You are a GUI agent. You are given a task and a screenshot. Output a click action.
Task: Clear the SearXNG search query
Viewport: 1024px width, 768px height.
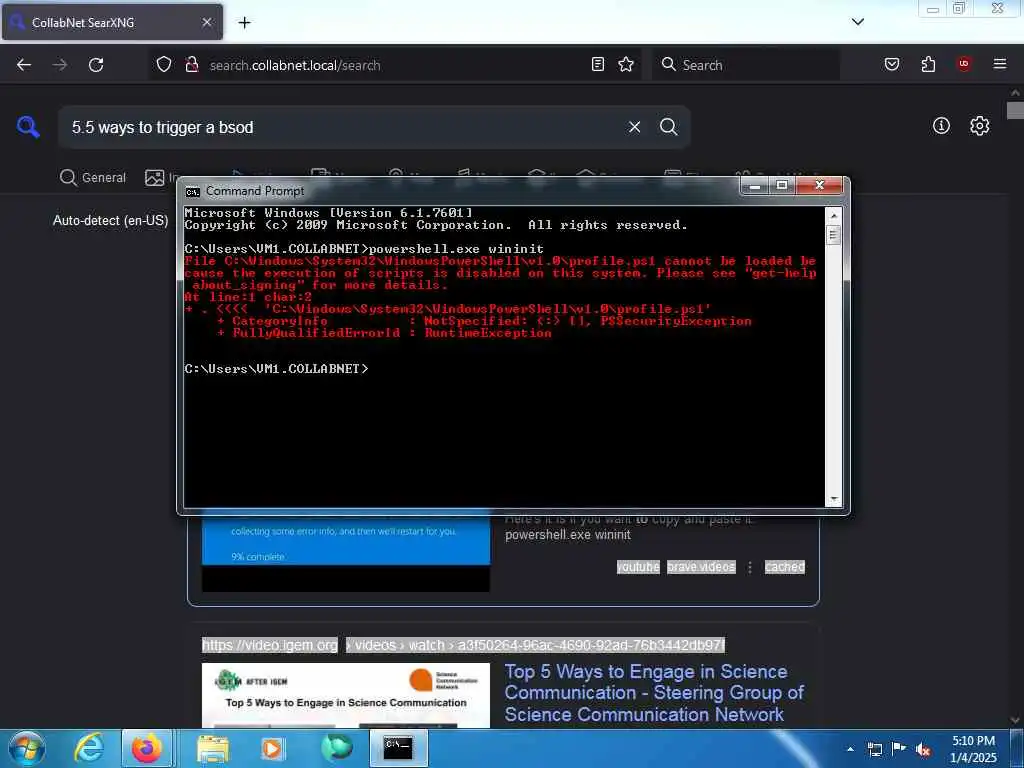coord(634,127)
